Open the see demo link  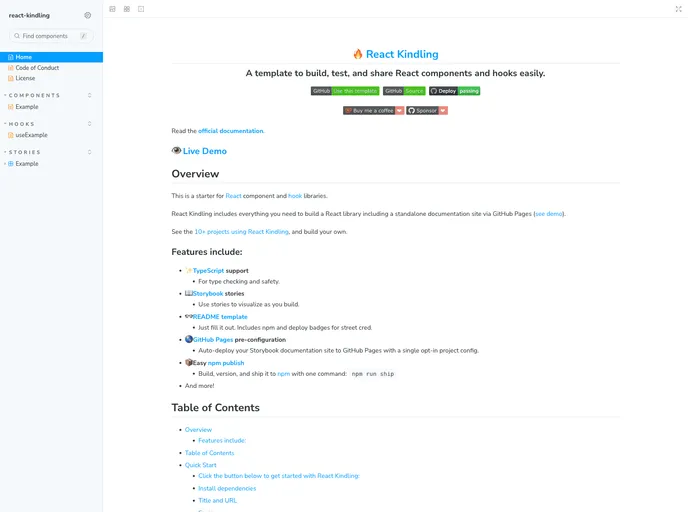point(549,214)
